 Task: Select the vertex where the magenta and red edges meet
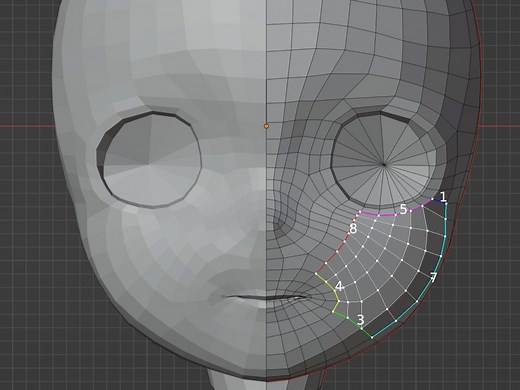tap(360, 212)
